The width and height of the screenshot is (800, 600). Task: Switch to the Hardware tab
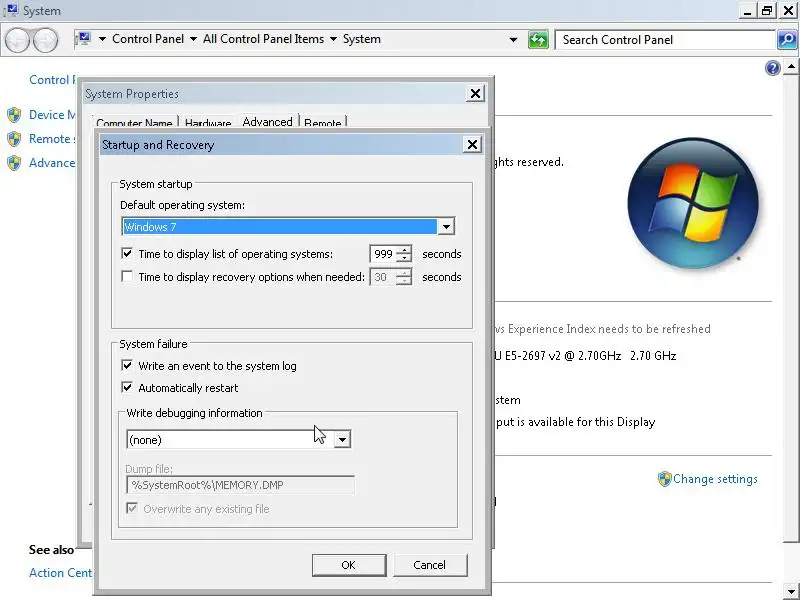tap(208, 123)
